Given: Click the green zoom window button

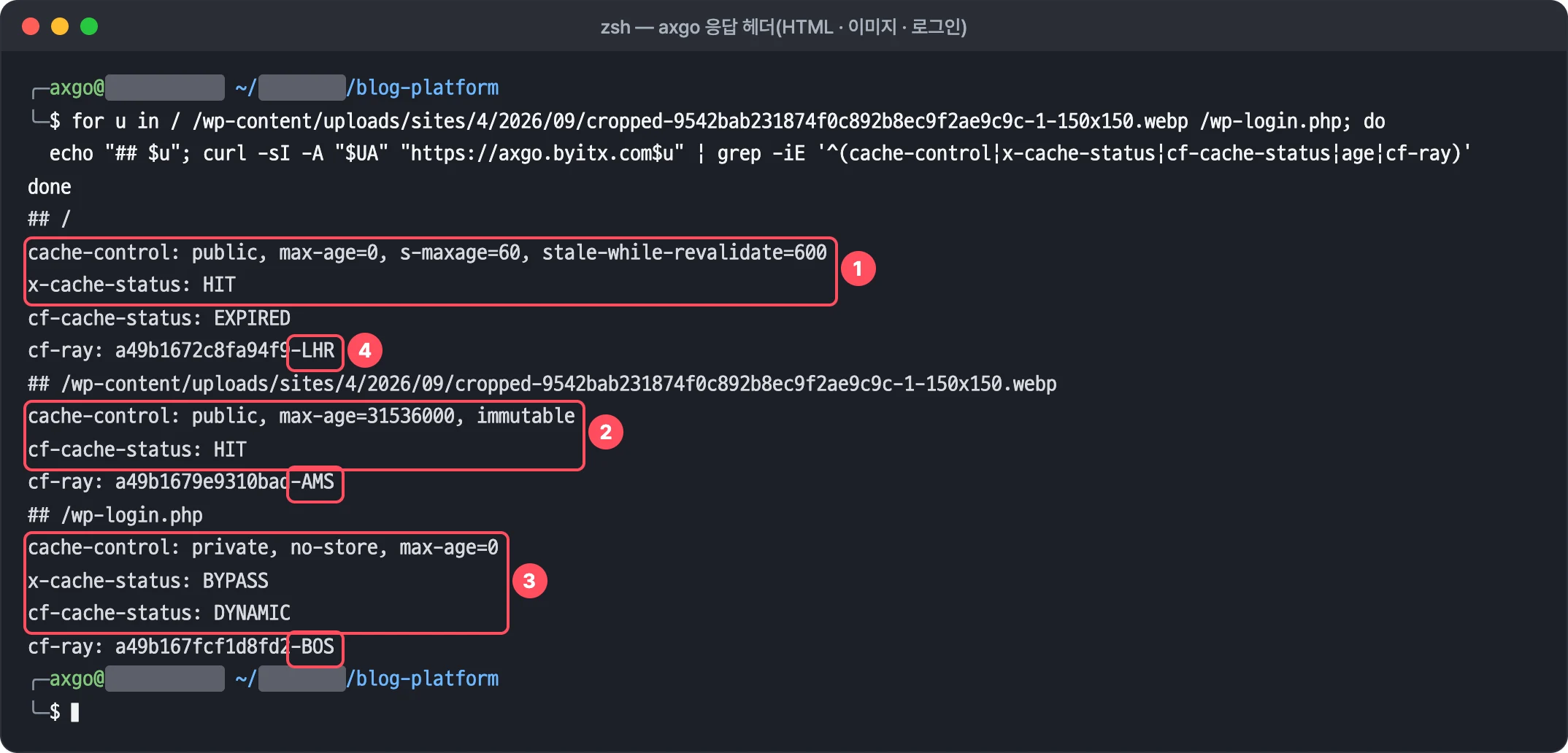Looking at the screenshot, I should pos(89,27).
